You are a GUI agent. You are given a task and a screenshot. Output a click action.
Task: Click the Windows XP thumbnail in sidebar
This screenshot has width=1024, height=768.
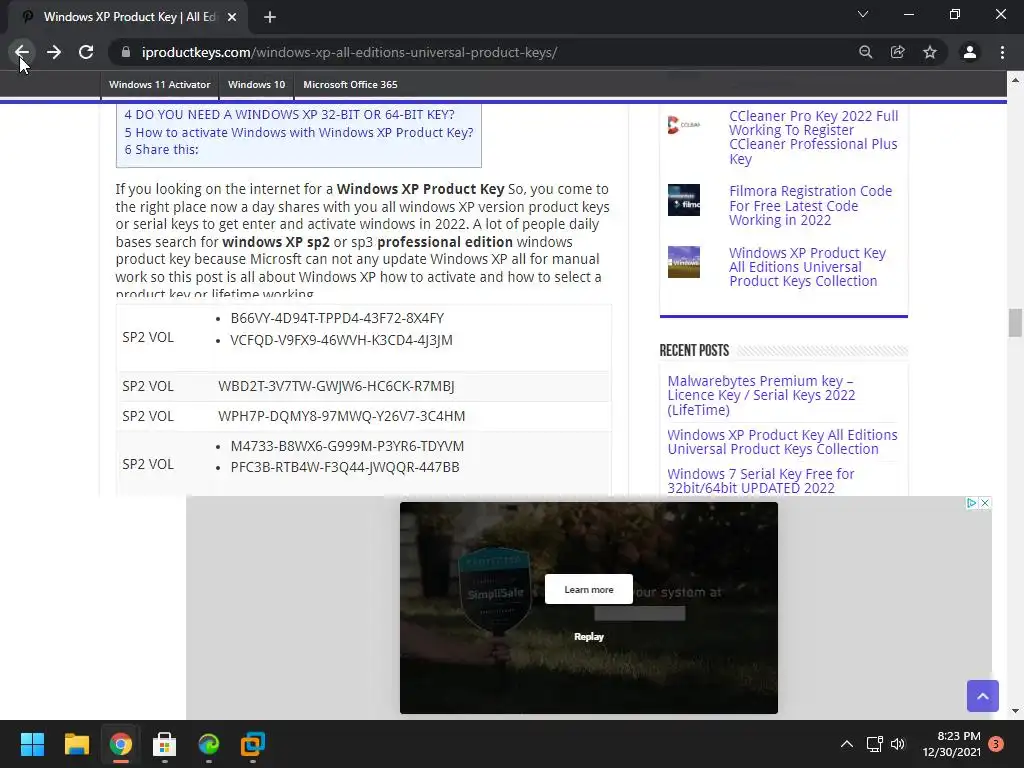click(684, 262)
